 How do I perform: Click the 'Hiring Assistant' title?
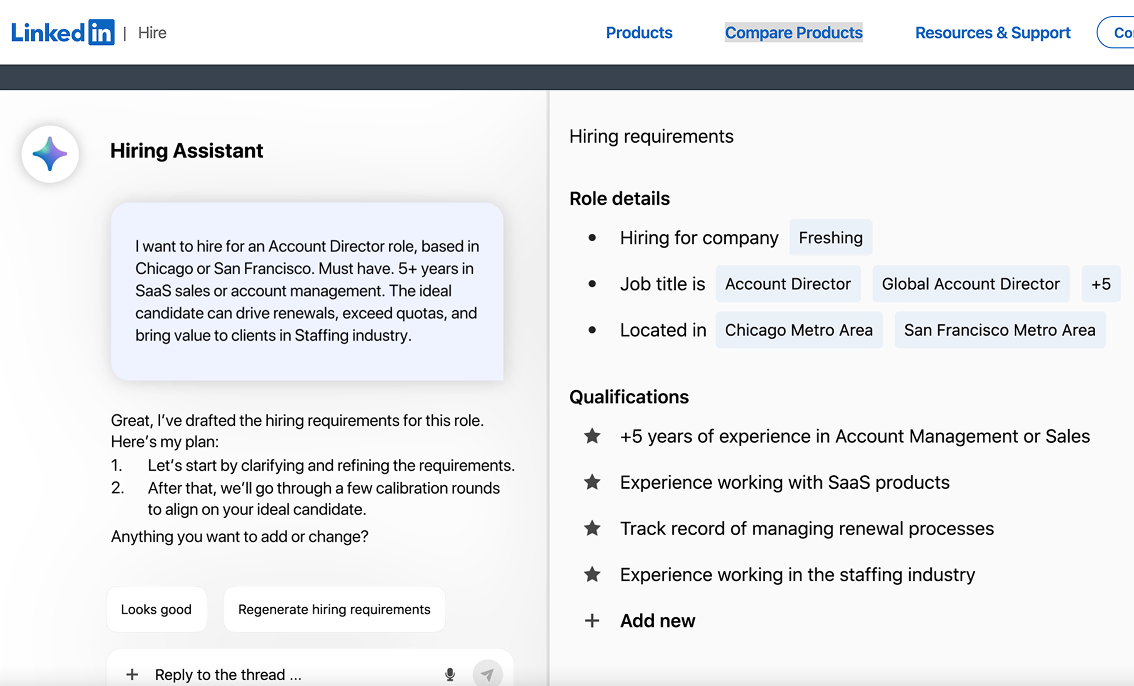click(187, 150)
